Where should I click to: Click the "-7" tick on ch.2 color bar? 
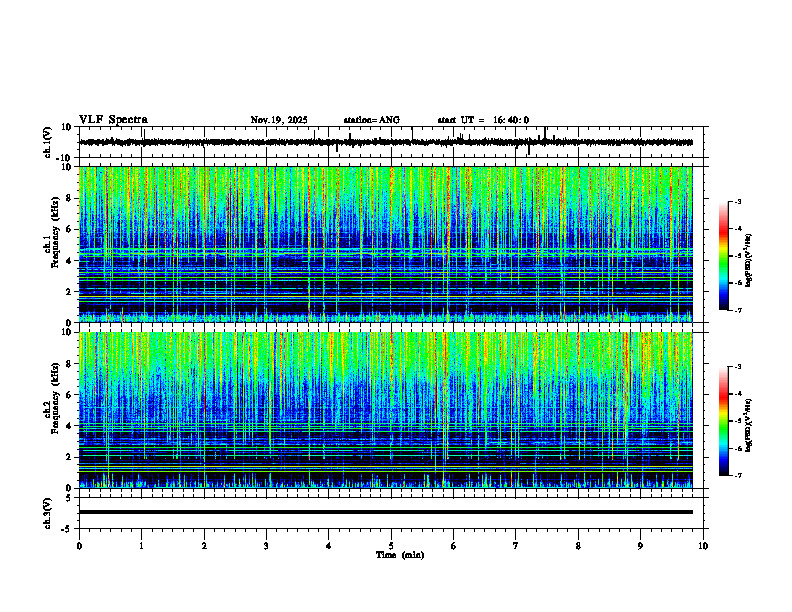pos(737,476)
